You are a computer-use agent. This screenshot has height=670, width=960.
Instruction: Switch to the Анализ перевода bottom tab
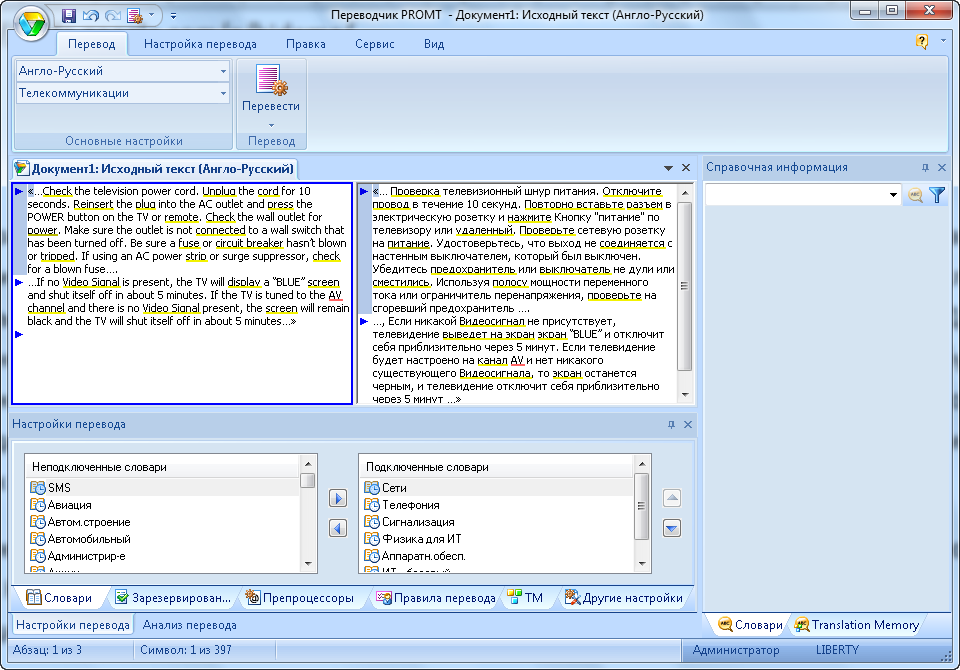[189, 625]
